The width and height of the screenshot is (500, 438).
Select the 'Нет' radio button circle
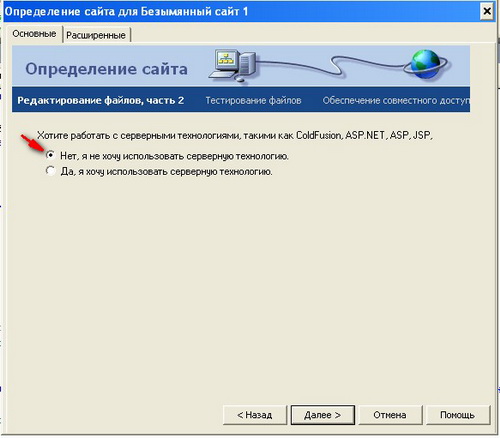(x=50, y=155)
